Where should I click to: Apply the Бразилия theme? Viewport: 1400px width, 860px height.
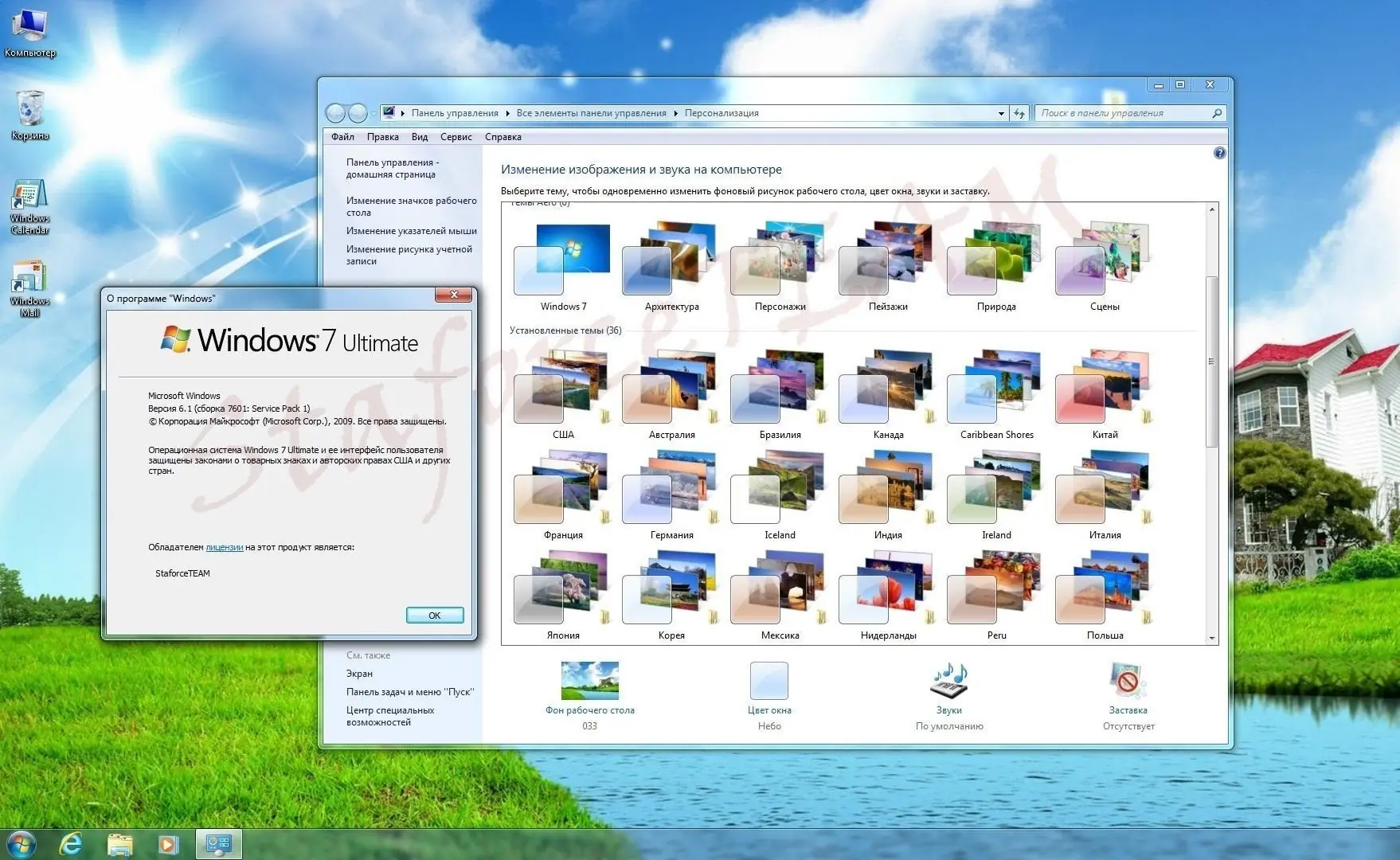pos(780,395)
